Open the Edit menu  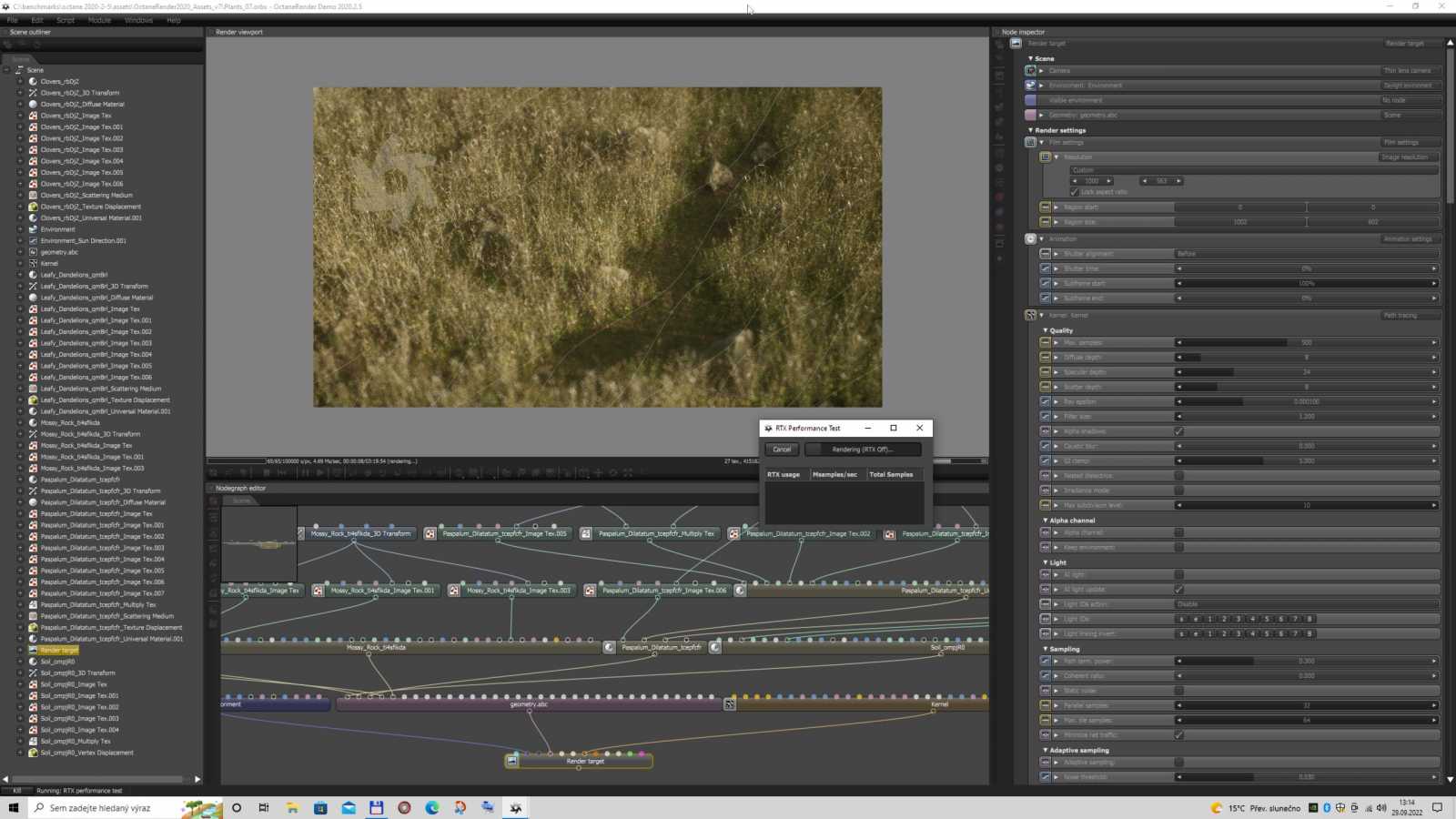(x=37, y=20)
